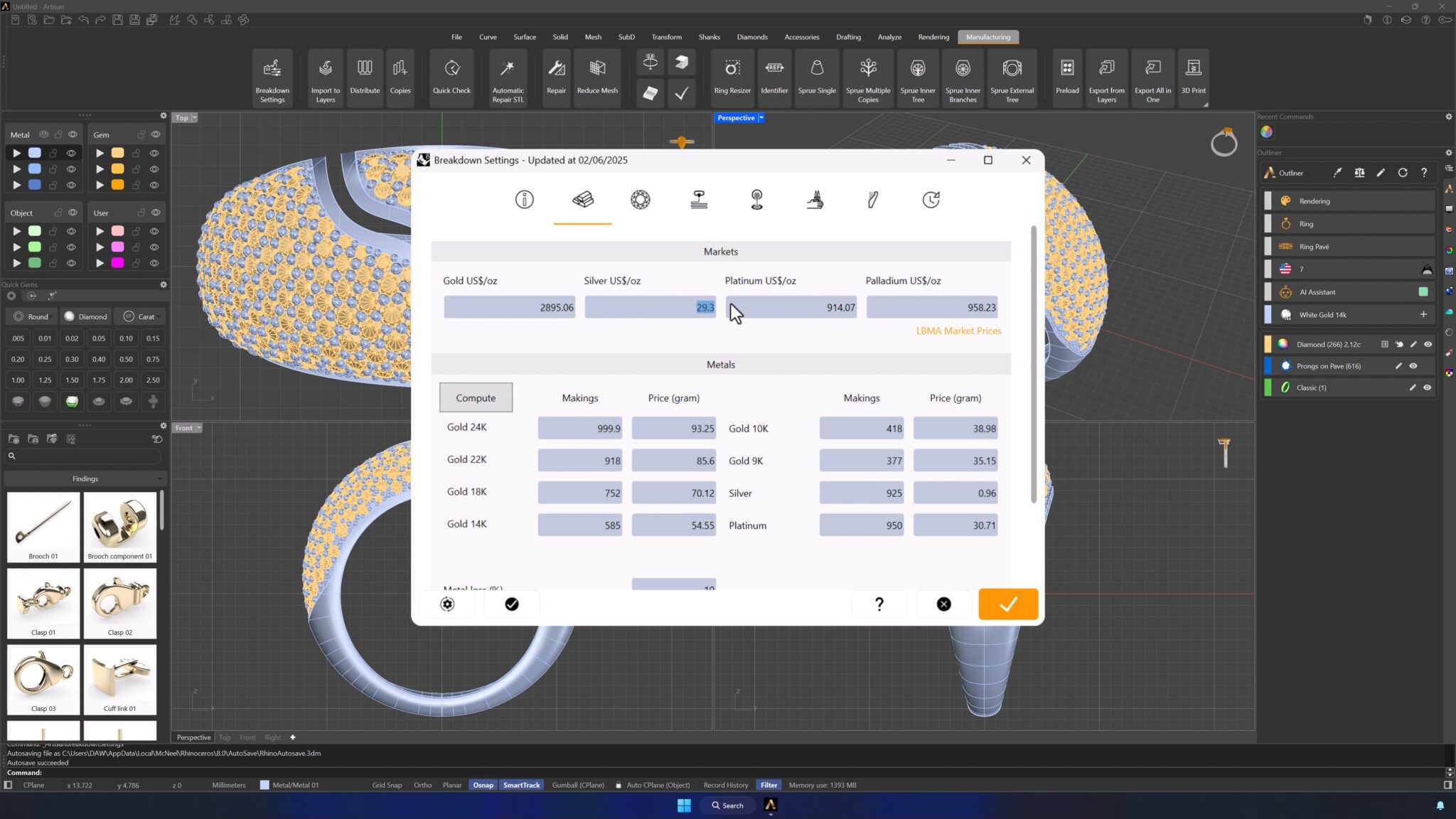This screenshot has height=819, width=1456.
Task: Toggle the Osnap option in the status bar
Action: pyautogui.click(x=483, y=785)
